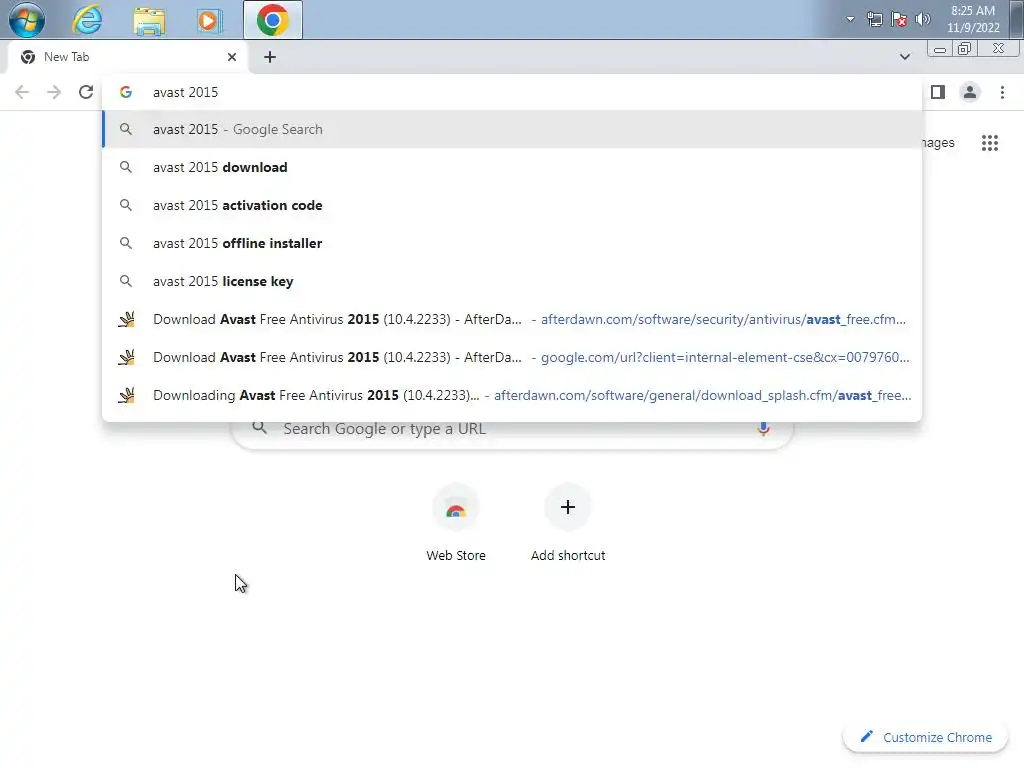
Task: Reload the page
Action: point(86,92)
